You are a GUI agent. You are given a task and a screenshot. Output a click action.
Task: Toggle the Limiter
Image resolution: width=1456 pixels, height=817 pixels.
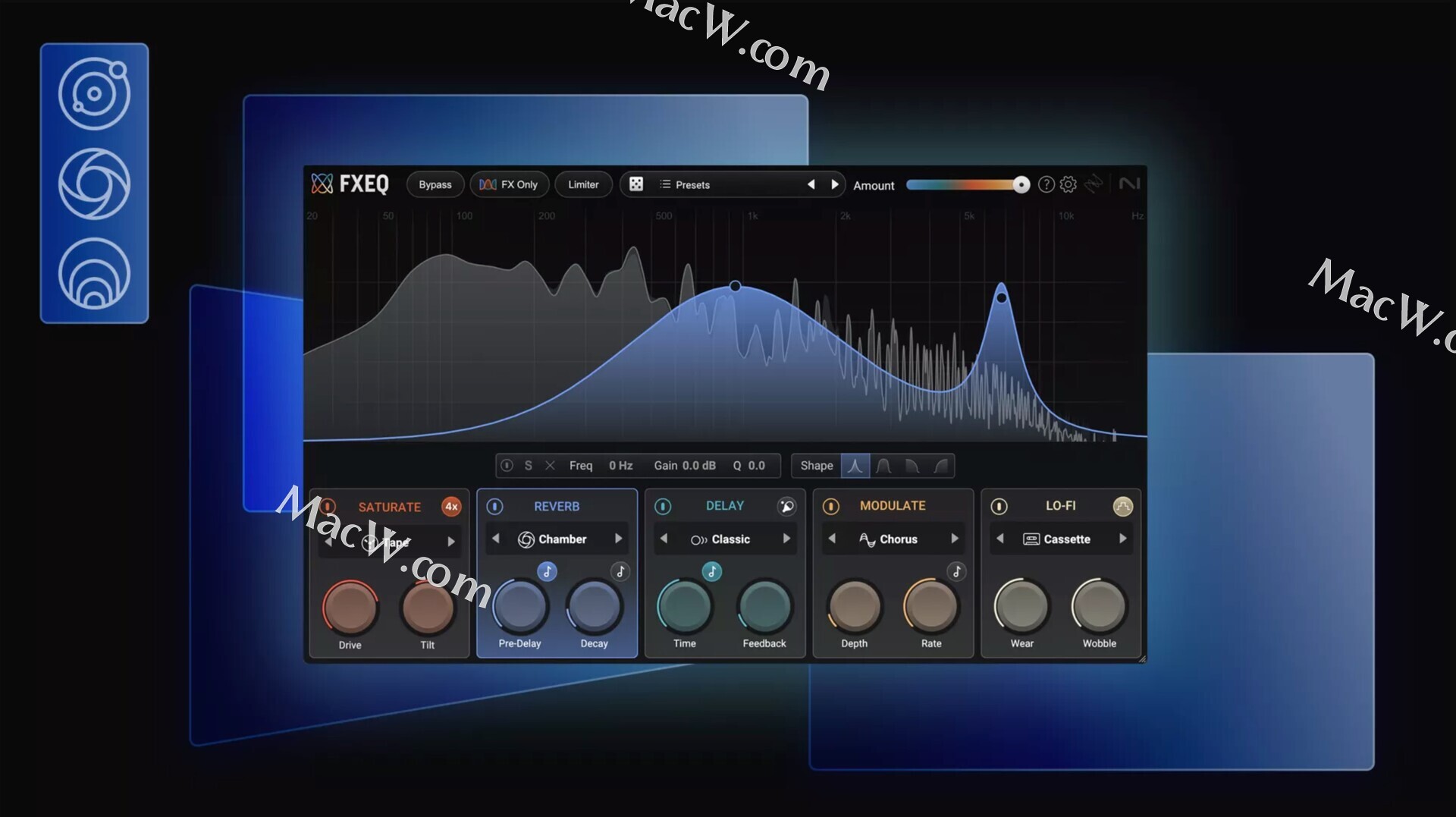[583, 184]
